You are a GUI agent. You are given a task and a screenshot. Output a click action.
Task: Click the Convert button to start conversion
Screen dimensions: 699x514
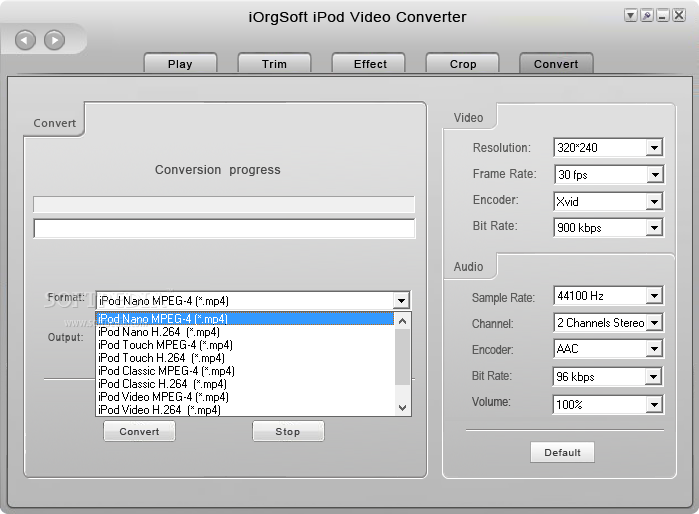pyautogui.click(x=139, y=431)
